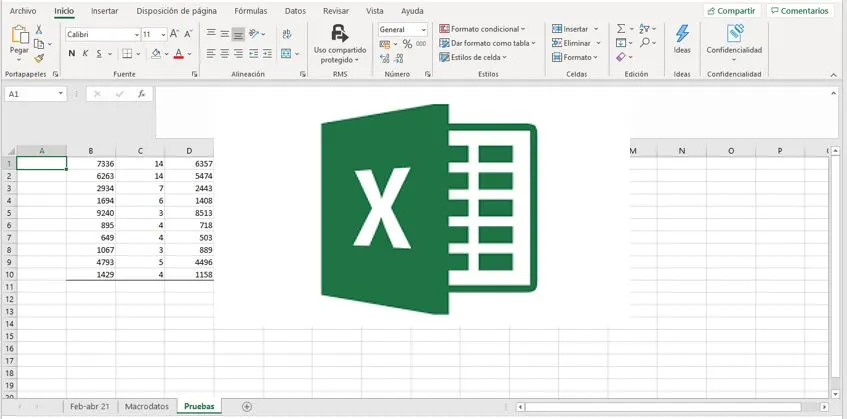Image resolution: width=847 pixels, height=419 pixels.
Task: Switch to the Fórmulas tab
Action: pos(251,11)
